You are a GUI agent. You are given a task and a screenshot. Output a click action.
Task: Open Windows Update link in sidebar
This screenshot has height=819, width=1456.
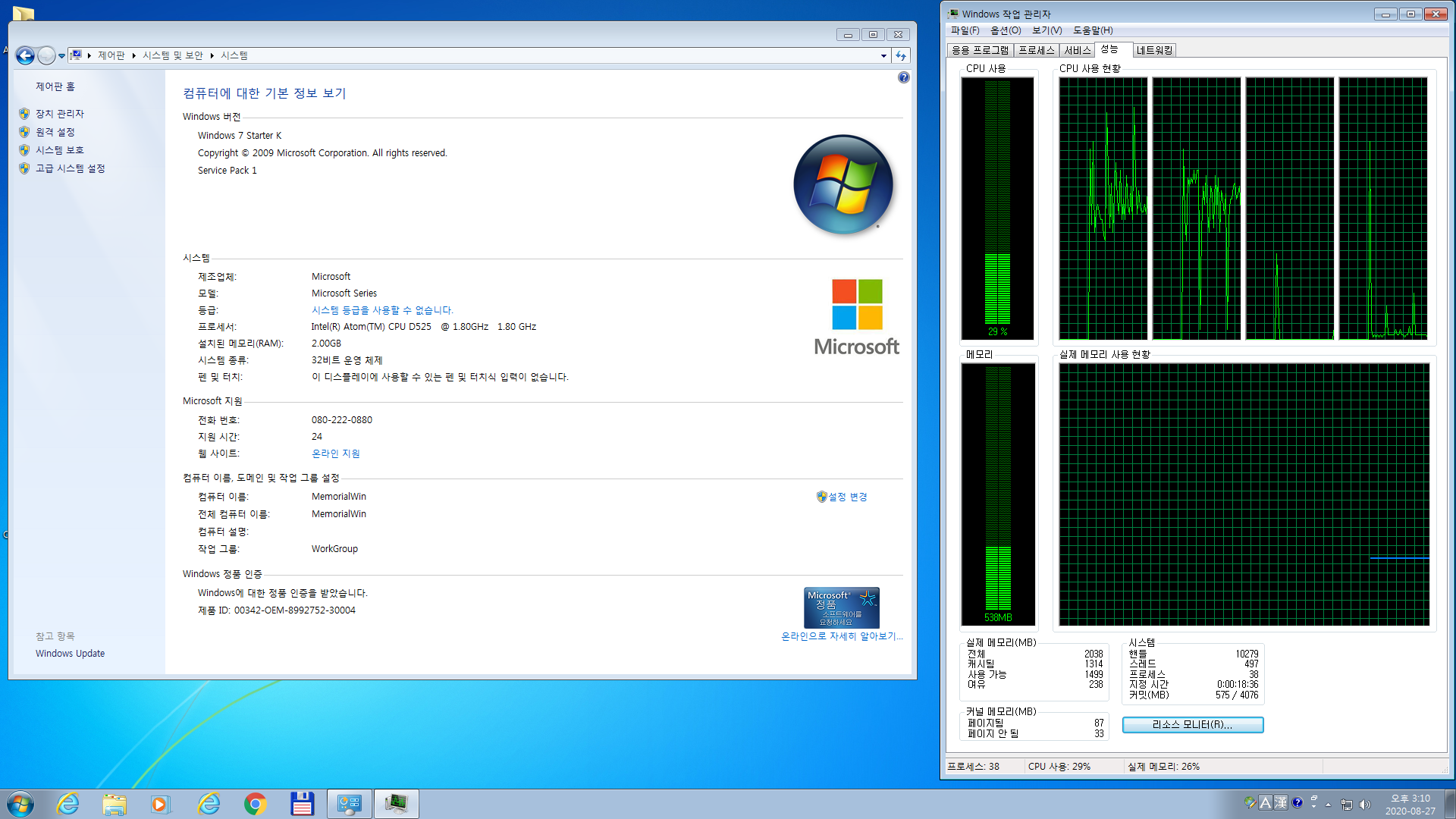coord(70,654)
